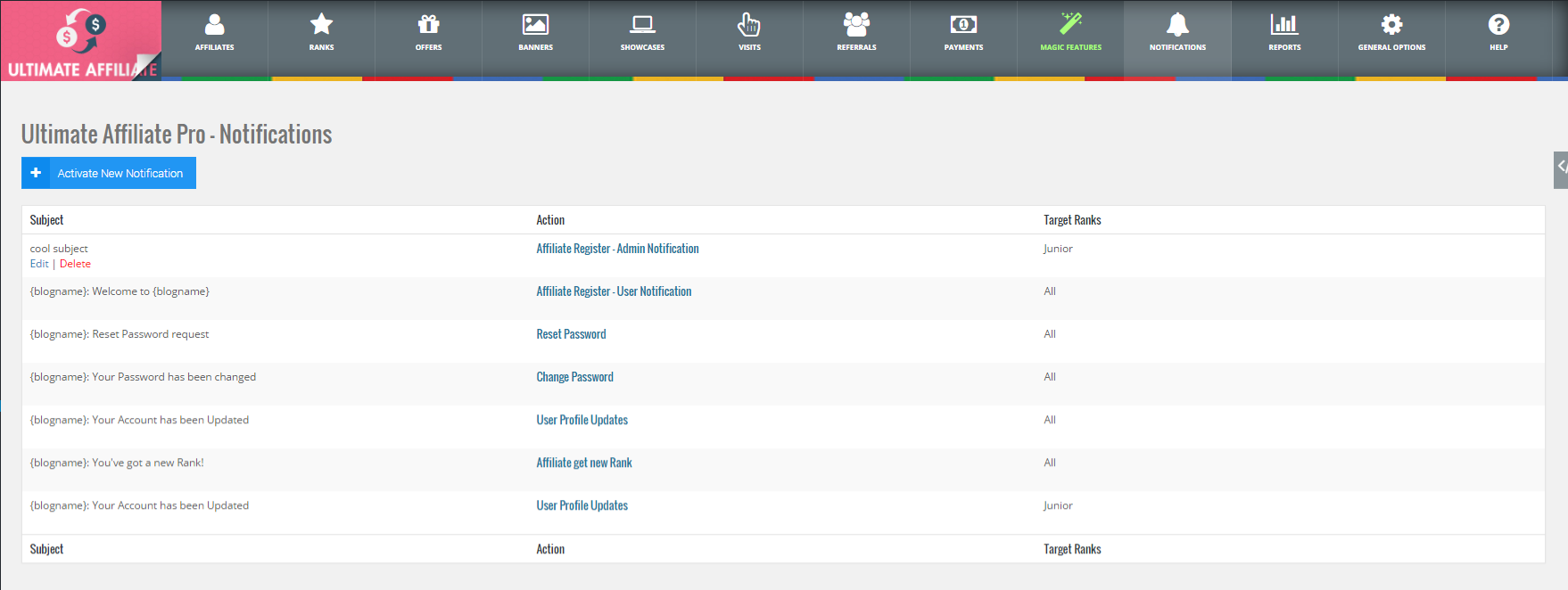Click the top Action column header
This screenshot has height=590, width=1568.
coord(550,220)
